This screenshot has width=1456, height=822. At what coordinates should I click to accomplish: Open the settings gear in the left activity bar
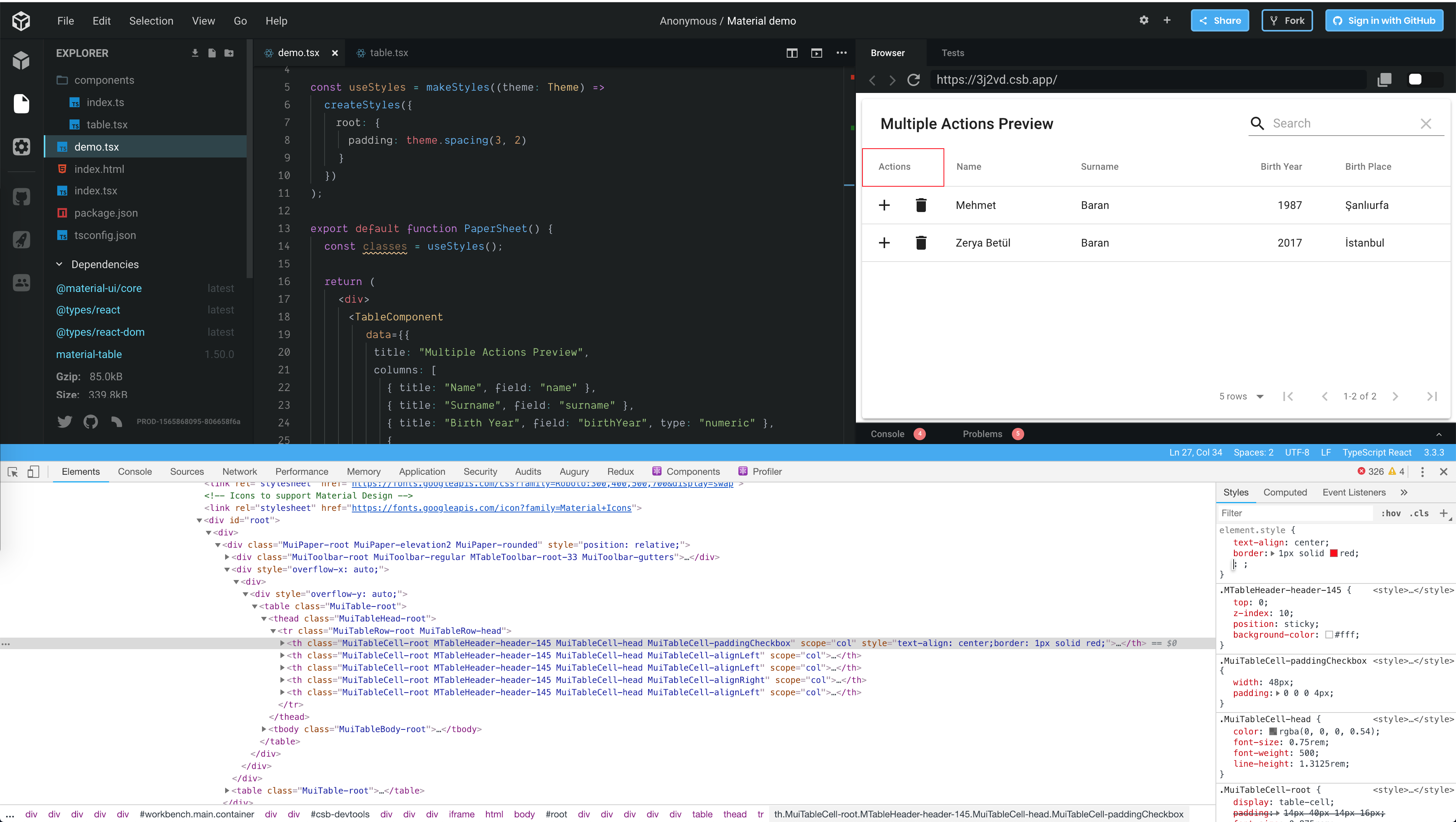click(x=21, y=146)
